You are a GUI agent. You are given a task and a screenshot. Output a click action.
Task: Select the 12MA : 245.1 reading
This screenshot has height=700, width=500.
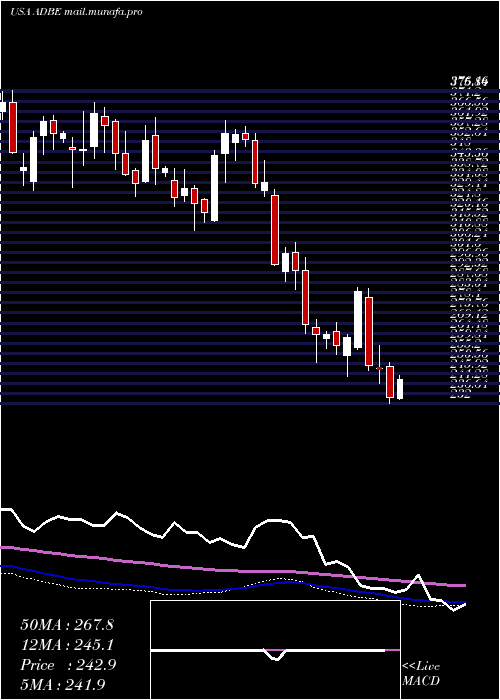point(67,645)
